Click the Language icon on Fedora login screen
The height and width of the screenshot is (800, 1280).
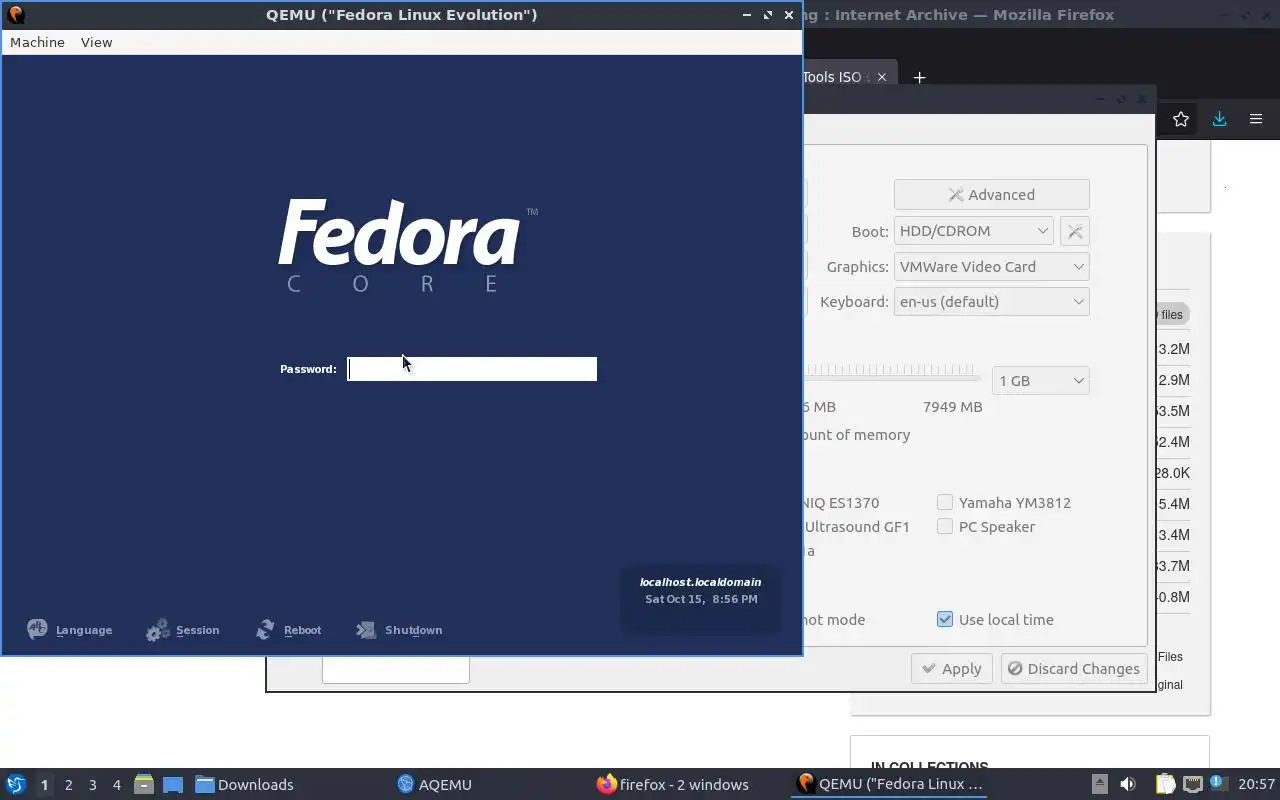37,630
